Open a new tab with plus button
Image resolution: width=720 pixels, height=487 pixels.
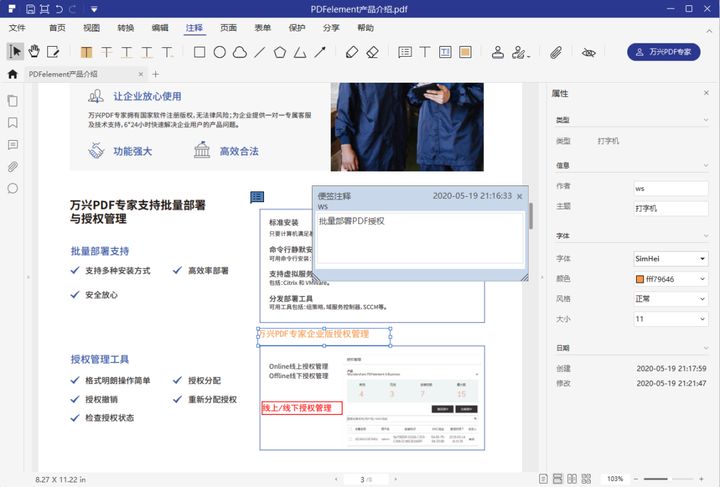point(155,74)
